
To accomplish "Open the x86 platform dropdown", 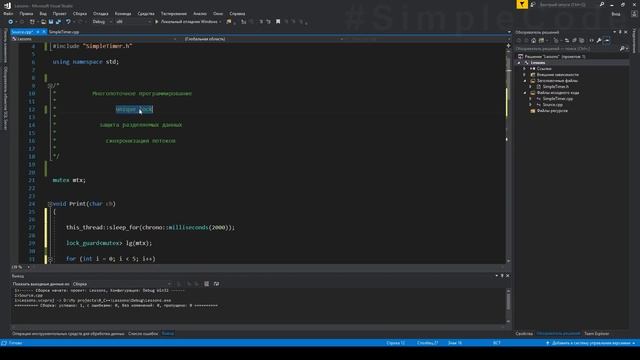I will (x=133, y=22).
